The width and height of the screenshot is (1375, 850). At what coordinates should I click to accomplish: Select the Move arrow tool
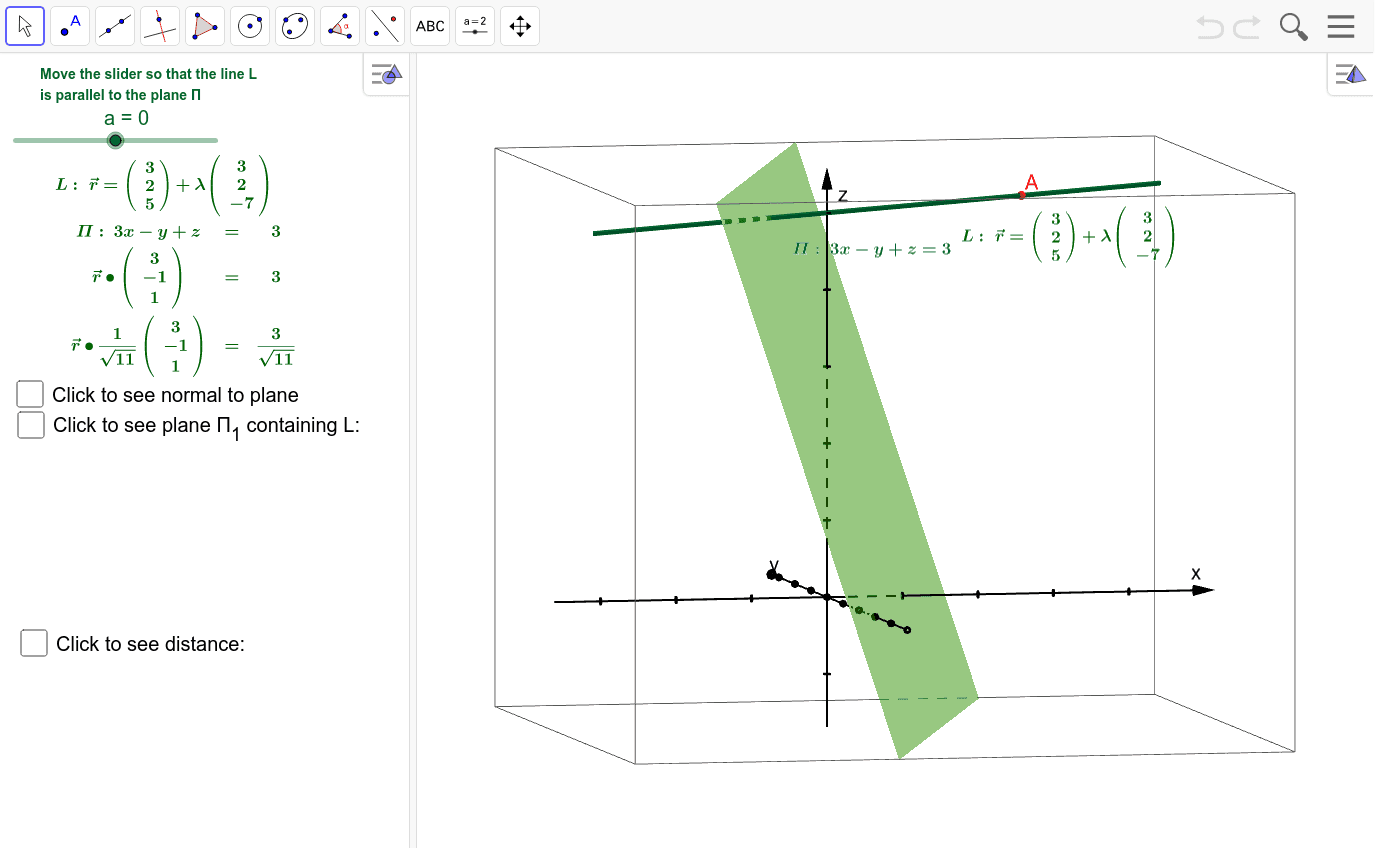[25, 26]
